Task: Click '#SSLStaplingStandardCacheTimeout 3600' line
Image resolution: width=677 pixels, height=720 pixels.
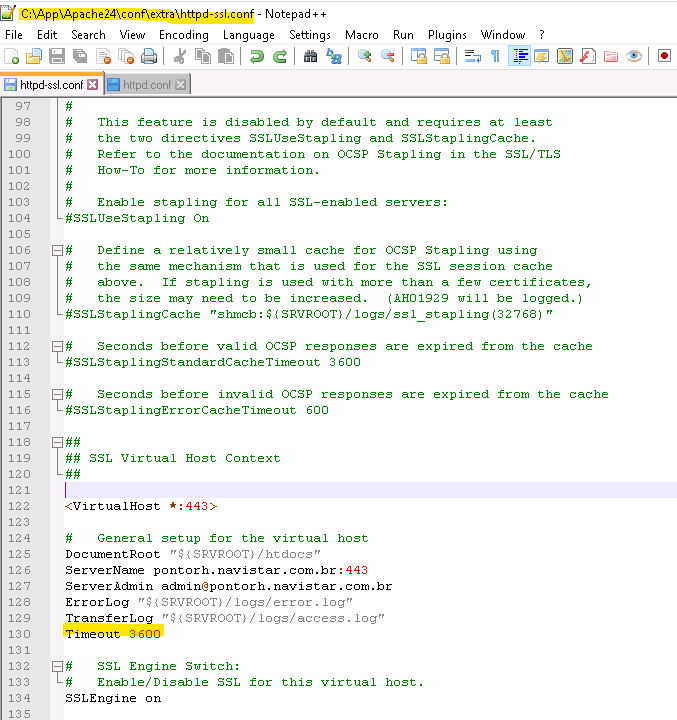Action: click(x=213, y=362)
